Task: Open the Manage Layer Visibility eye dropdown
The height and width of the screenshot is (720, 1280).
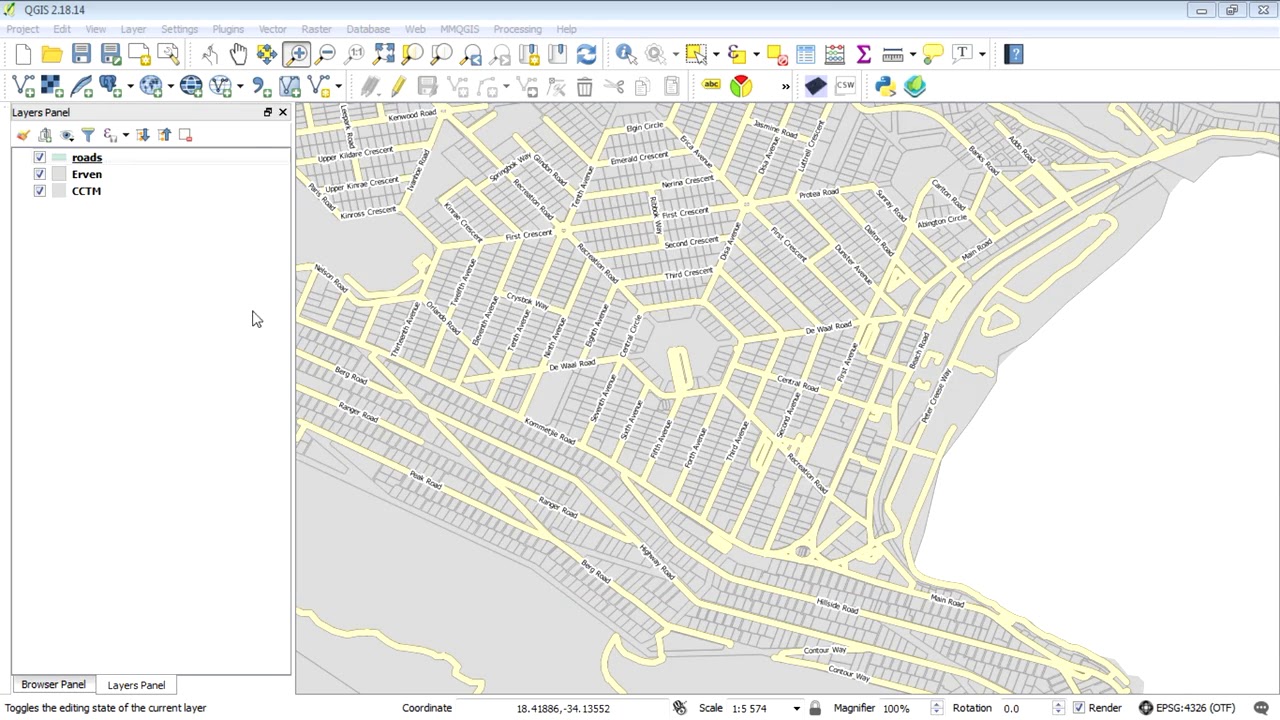Action: (x=67, y=135)
